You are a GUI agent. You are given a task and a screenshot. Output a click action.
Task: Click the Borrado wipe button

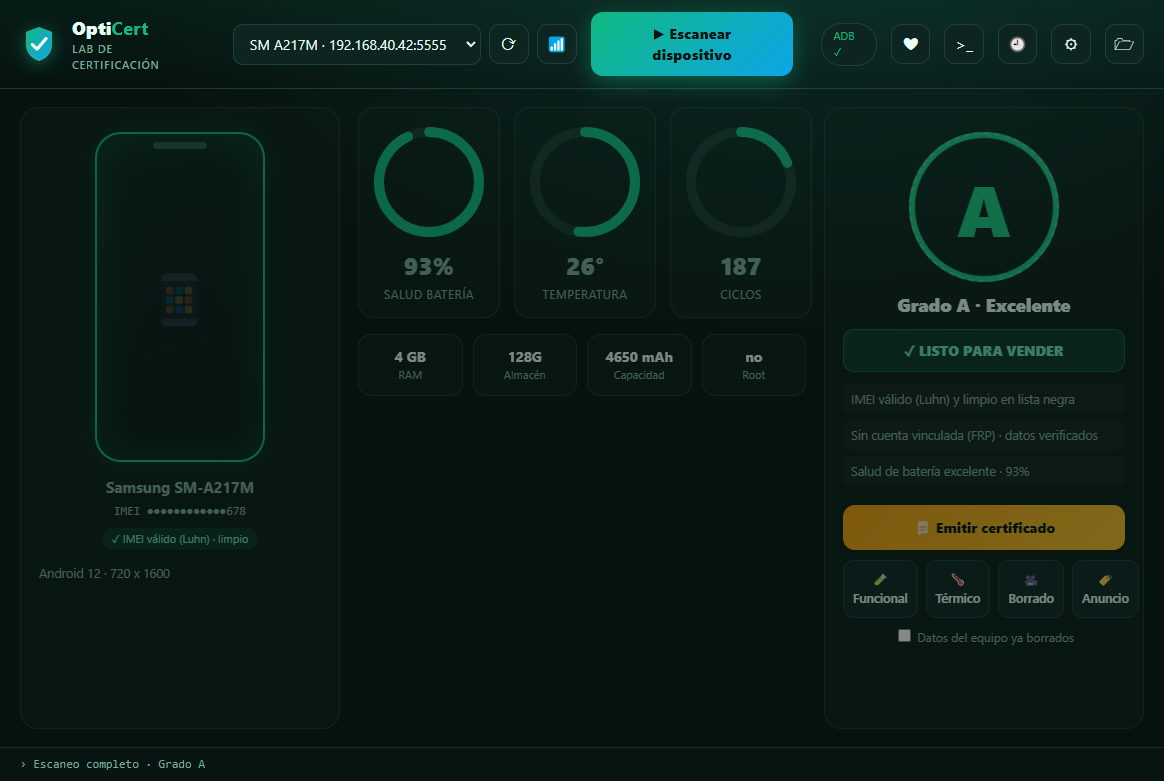coord(1031,589)
